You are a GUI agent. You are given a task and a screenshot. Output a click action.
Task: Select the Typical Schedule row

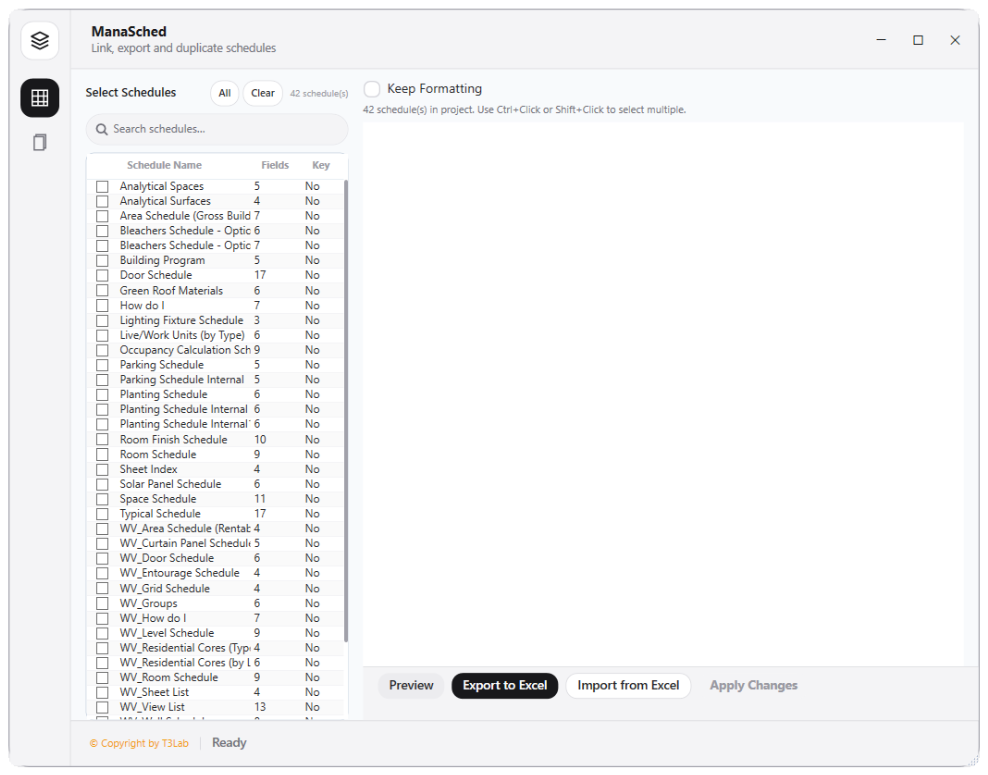[x=215, y=514]
